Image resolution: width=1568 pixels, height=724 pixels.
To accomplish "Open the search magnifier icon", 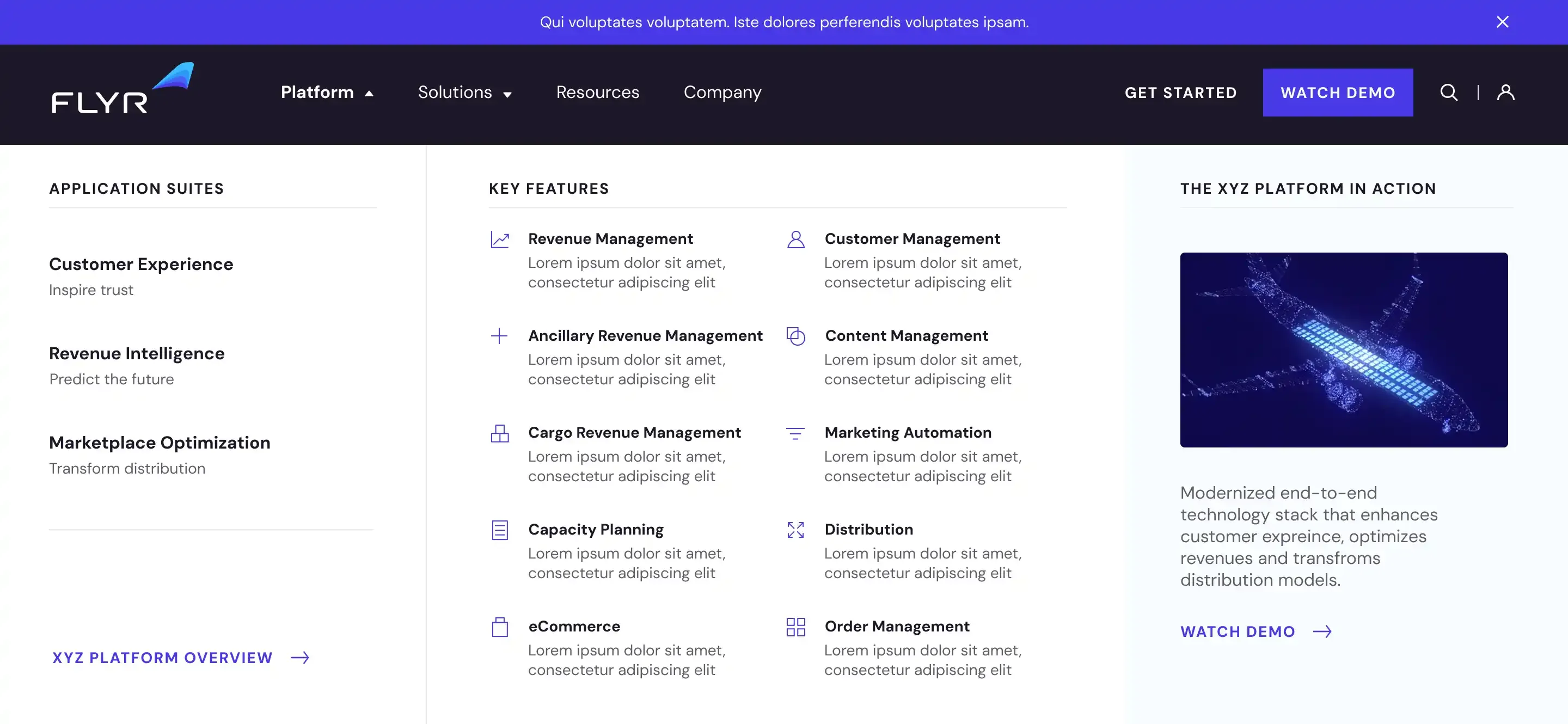I will click(x=1449, y=93).
